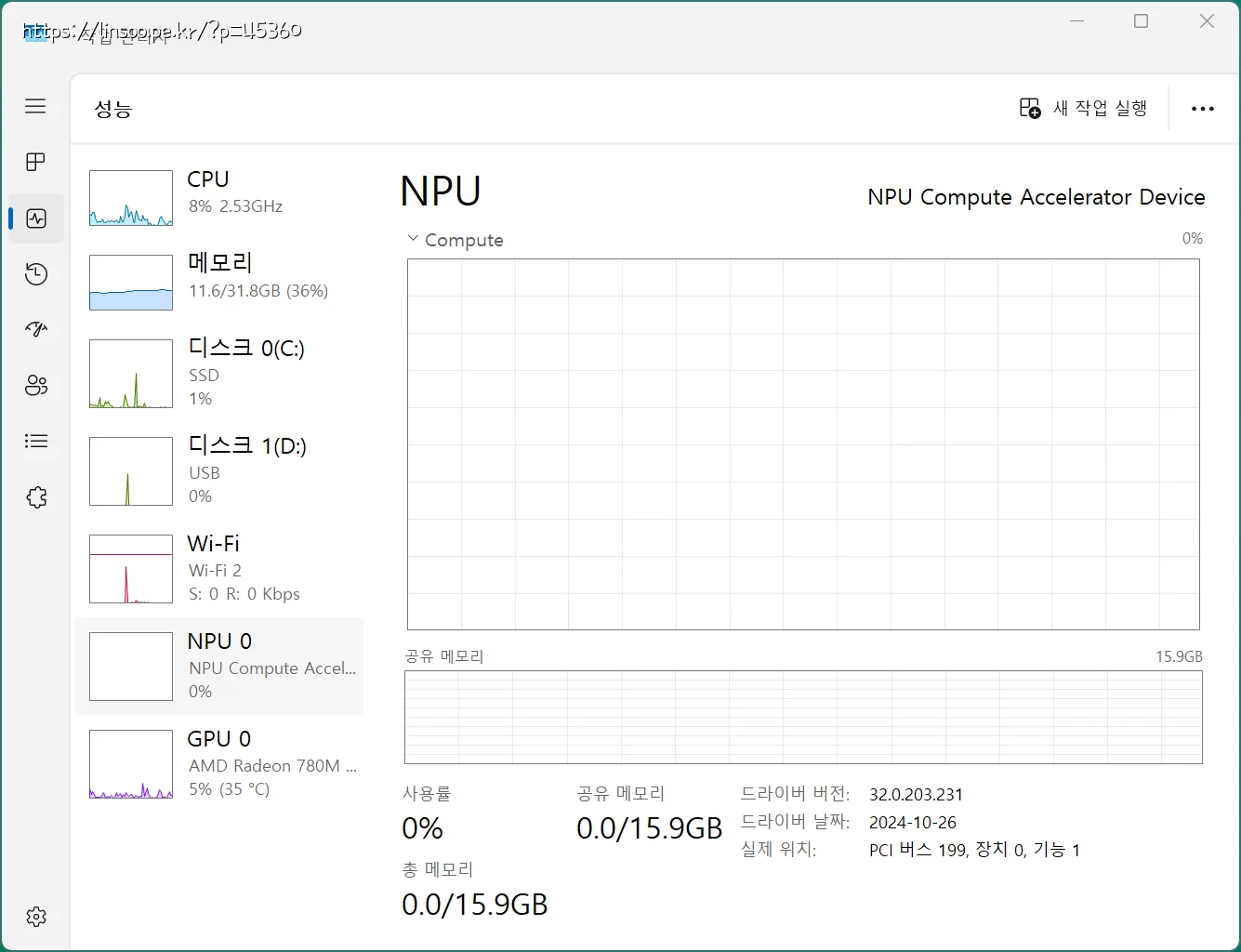Select the Performance page icon
Screen dimensions: 1241x952
click(x=36, y=218)
